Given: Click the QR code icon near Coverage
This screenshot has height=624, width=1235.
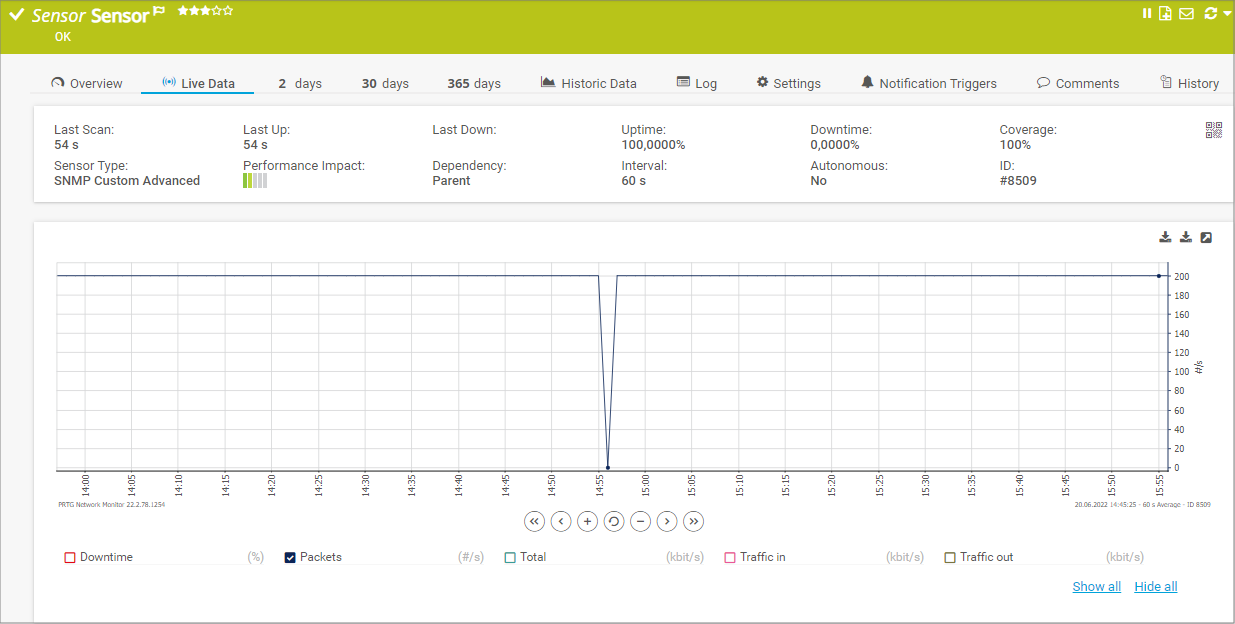Looking at the screenshot, I should pyautogui.click(x=1213, y=131).
